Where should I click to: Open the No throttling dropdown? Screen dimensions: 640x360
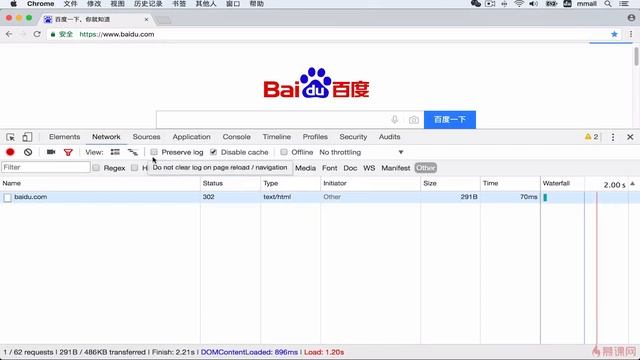[361, 152]
